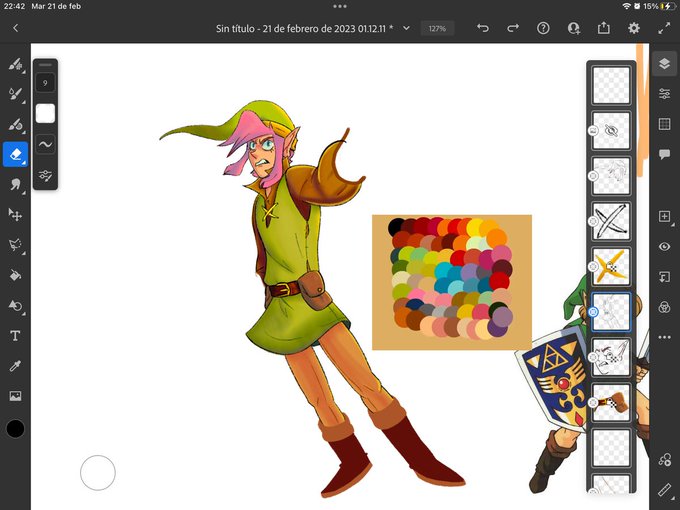This screenshot has width=680, height=510.
Task: Open eraser brush settings sliders
Action: pyautogui.click(x=45, y=175)
